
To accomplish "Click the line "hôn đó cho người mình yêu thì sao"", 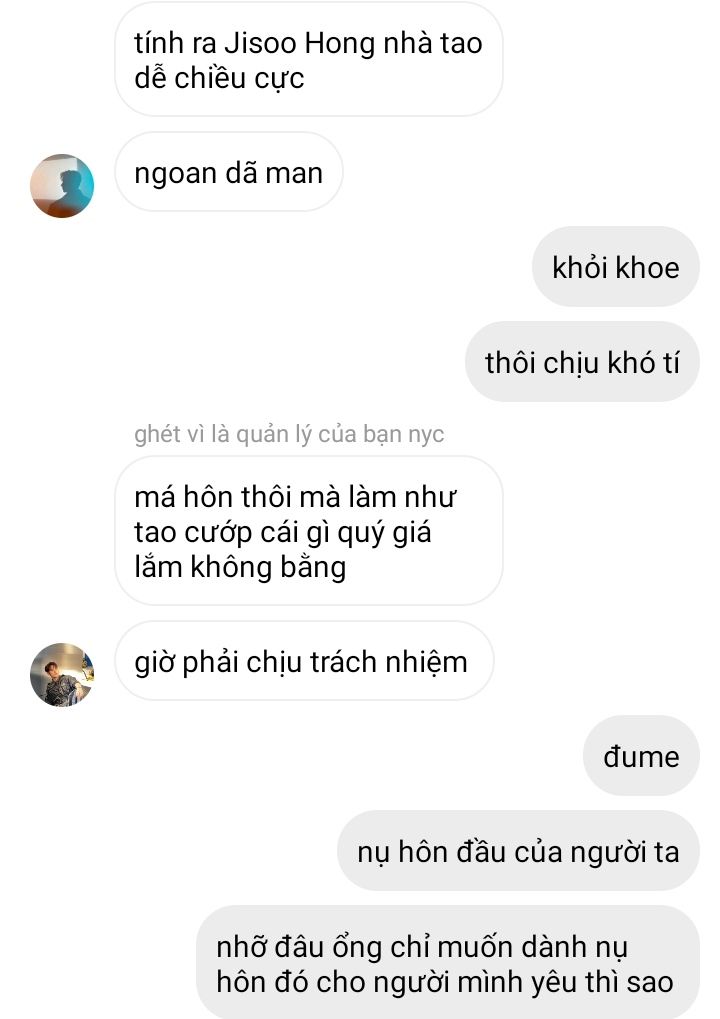I will 444,981.
